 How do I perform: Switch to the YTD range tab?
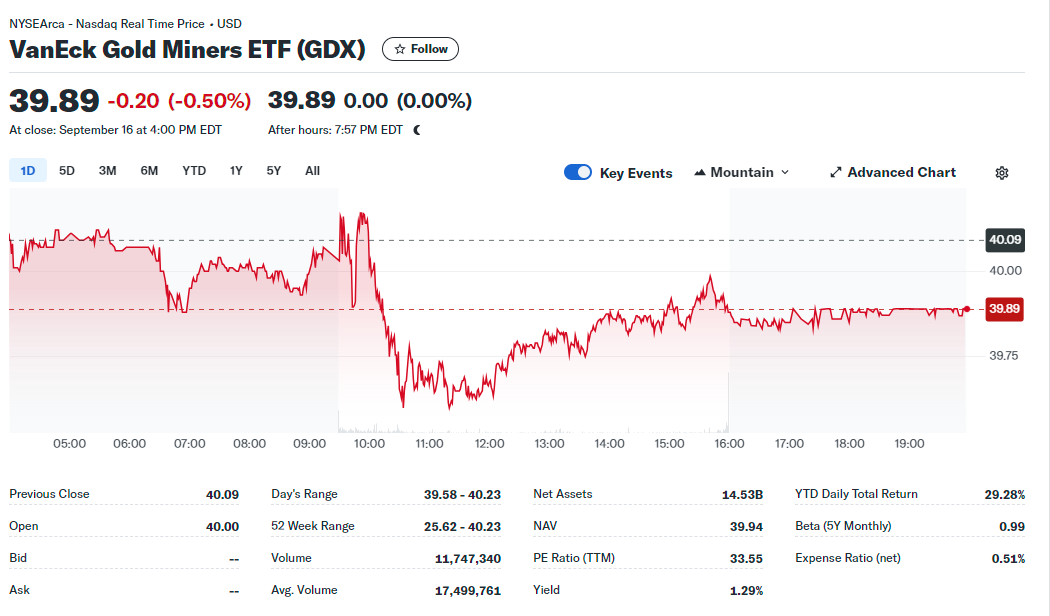tap(194, 171)
